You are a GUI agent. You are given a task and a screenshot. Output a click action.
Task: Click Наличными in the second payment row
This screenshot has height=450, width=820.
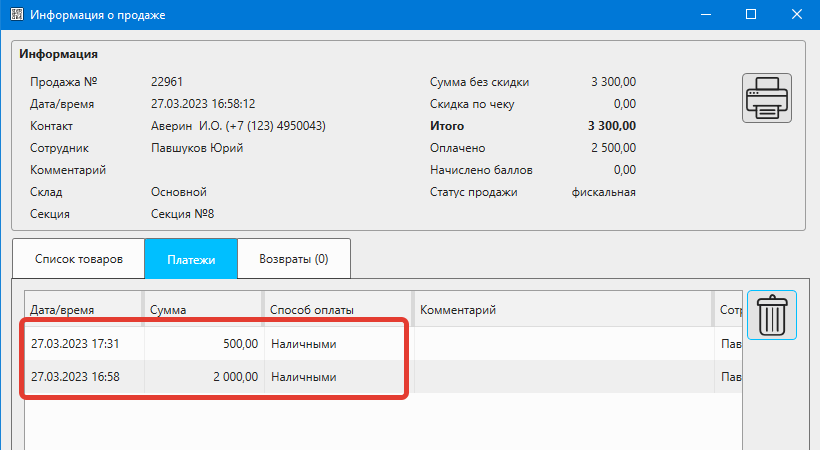(304, 377)
